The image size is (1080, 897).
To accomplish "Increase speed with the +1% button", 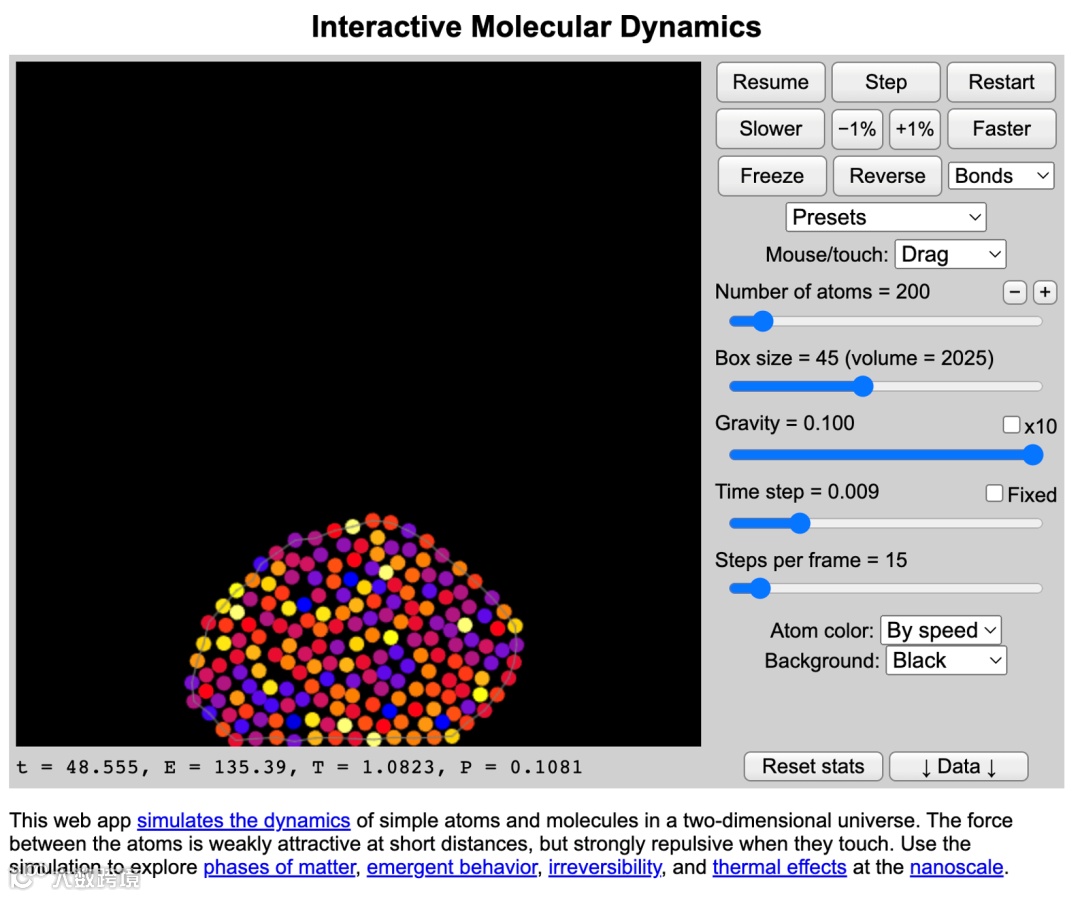I will click(915, 129).
